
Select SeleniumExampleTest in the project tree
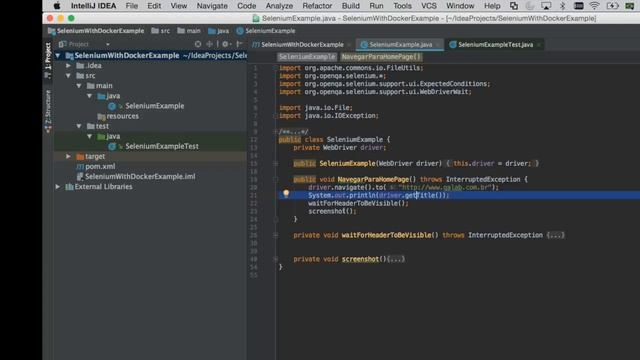pos(162,146)
